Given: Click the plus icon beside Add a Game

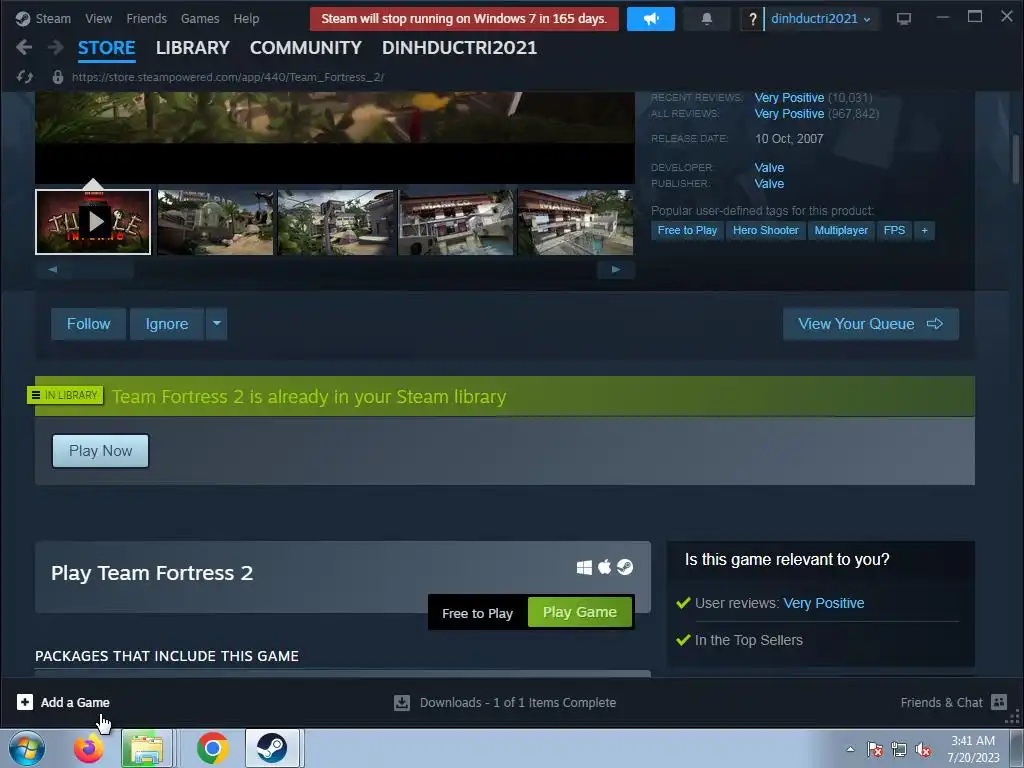Looking at the screenshot, I should point(25,702).
